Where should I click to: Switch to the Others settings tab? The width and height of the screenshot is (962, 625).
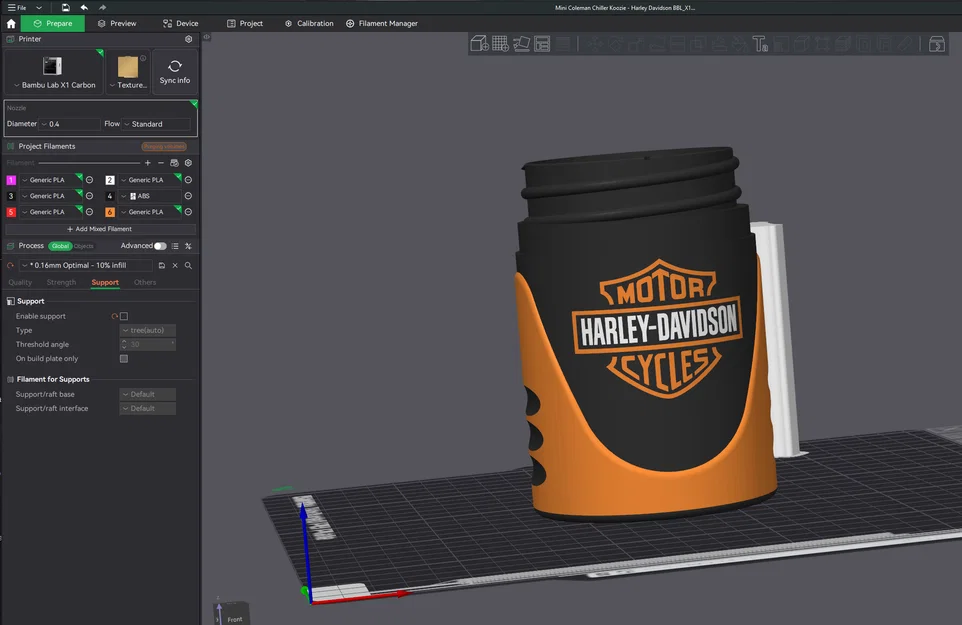(x=145, y=282)
